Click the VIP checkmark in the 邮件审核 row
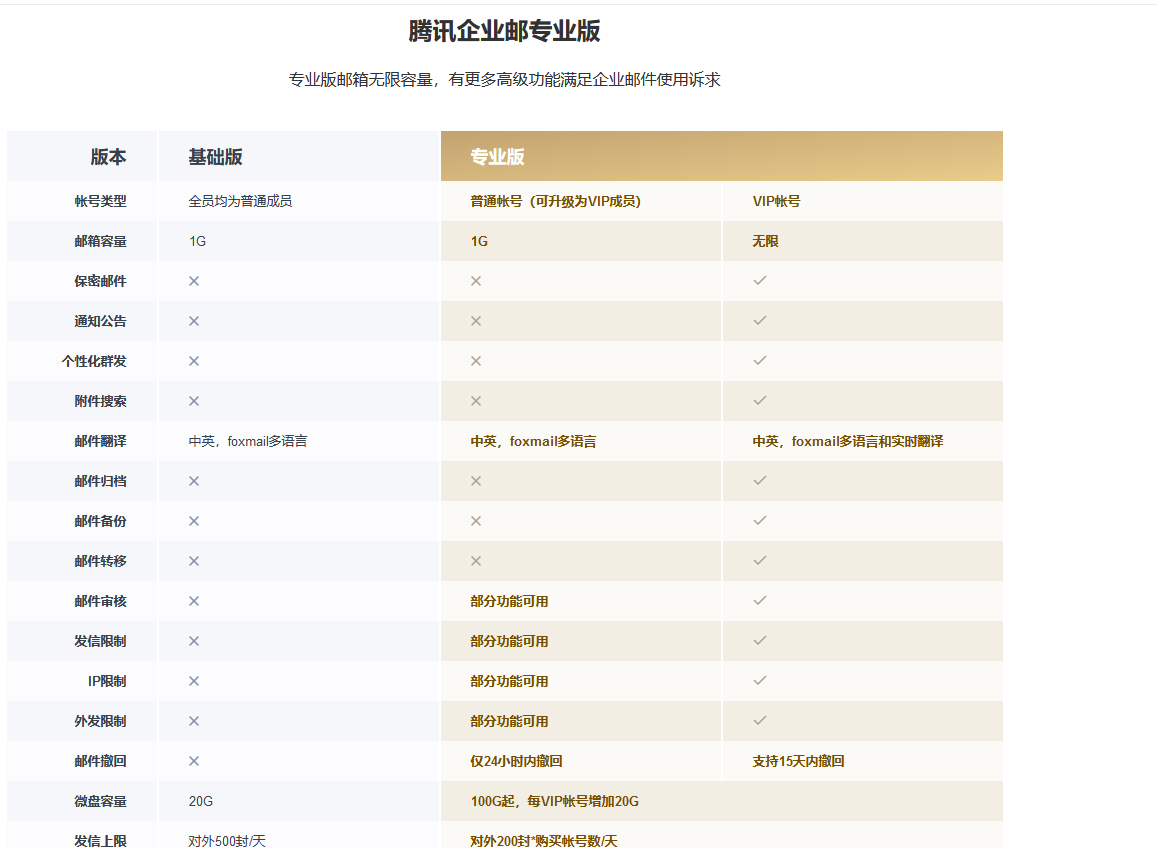 (x=760, y=601)
